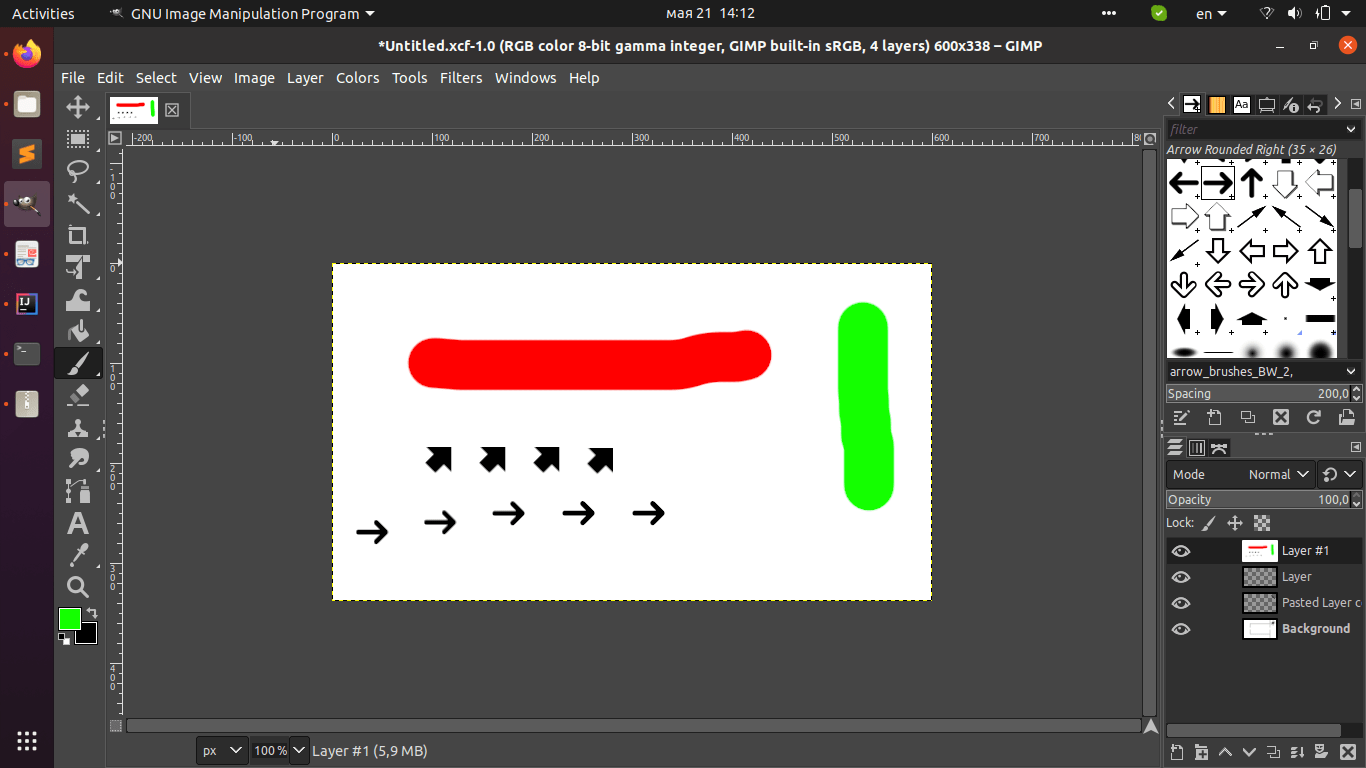The width and height of the screenshot is (1366, 768).
Task: Enable lock alpha channel for the layer
Action: (1263, 523)
